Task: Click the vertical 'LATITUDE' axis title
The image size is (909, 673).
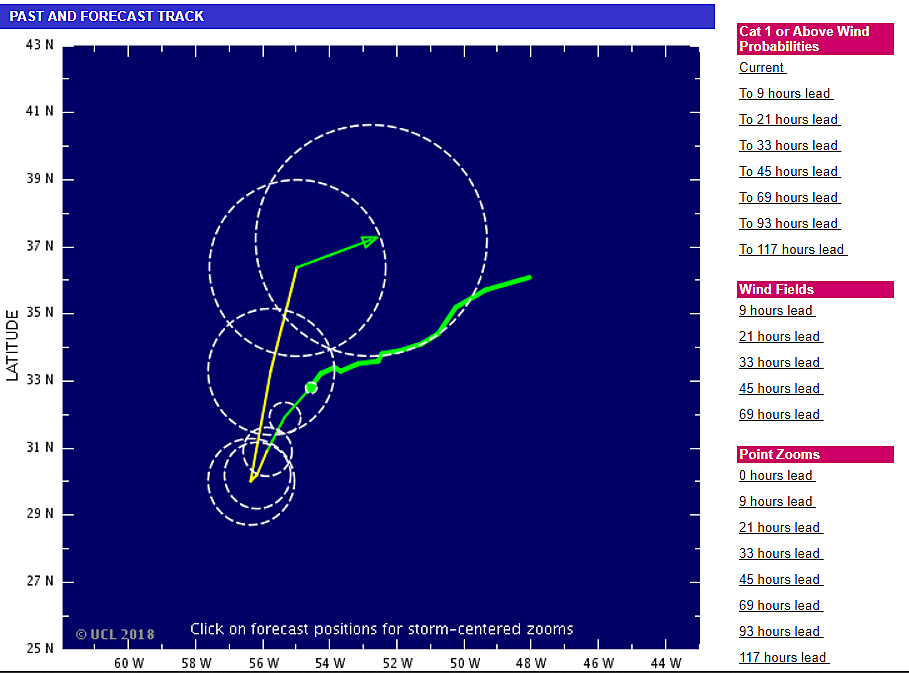Action: [12, 345]
